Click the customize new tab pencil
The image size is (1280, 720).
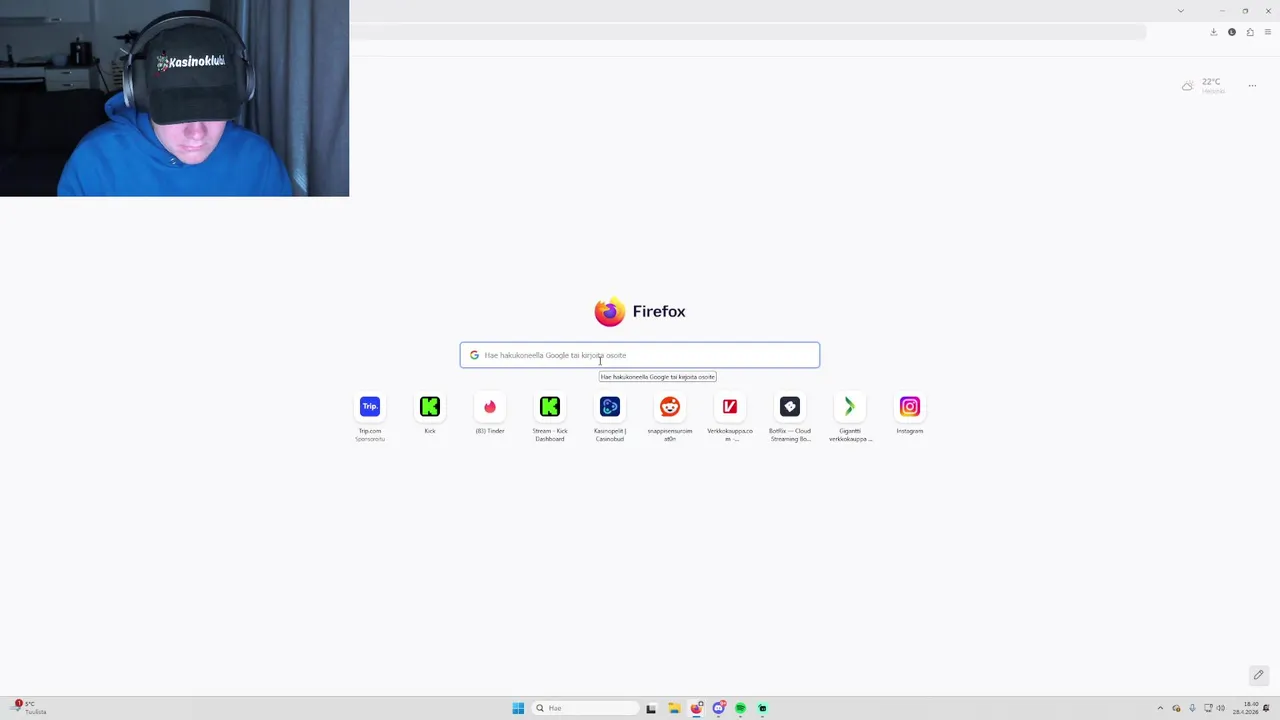click(1258, 675)
